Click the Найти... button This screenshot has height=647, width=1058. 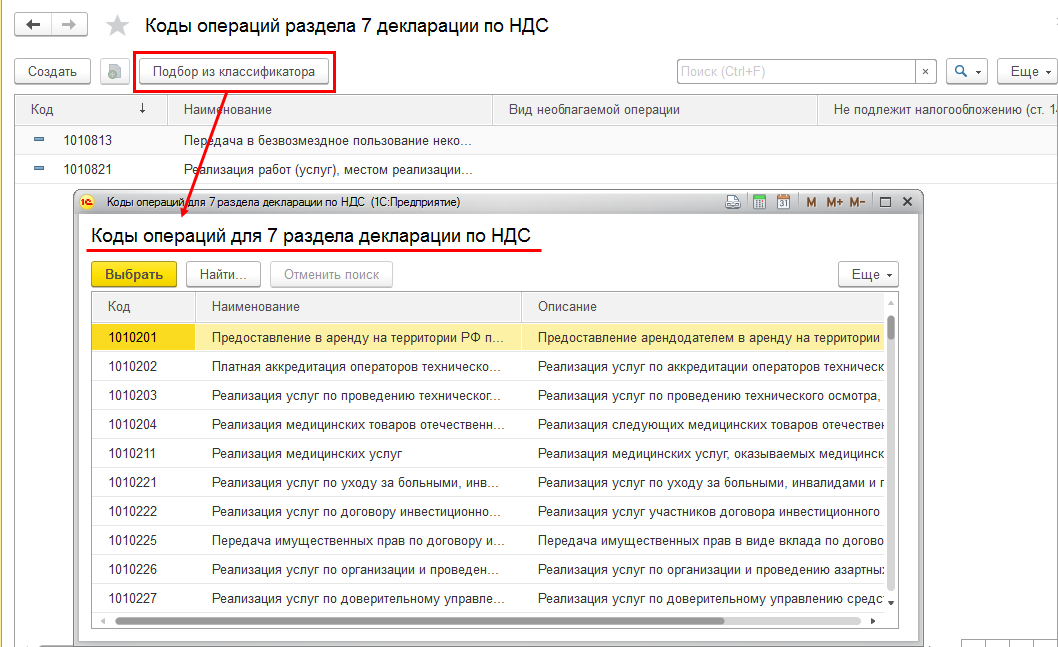tap(223, 275)
